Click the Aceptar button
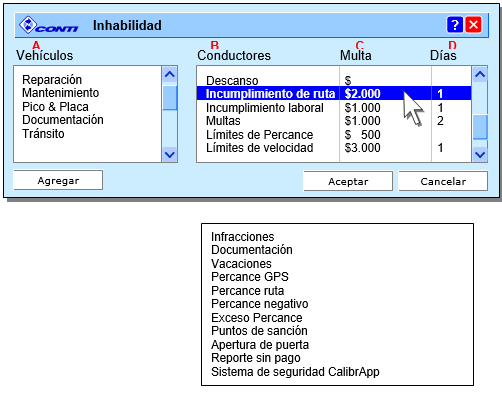The image size is (502, 395). click(348, 181)
